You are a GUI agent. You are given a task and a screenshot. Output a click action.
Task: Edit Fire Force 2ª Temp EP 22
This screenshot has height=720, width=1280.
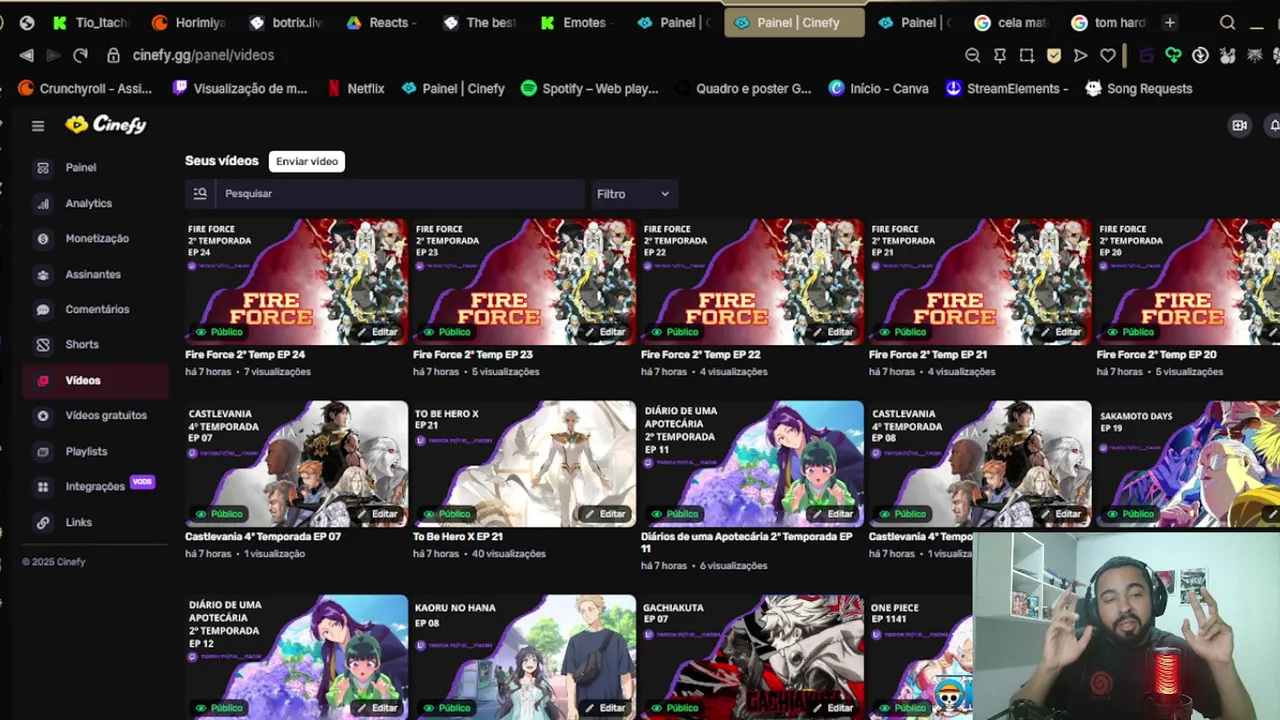pos(834,332)
